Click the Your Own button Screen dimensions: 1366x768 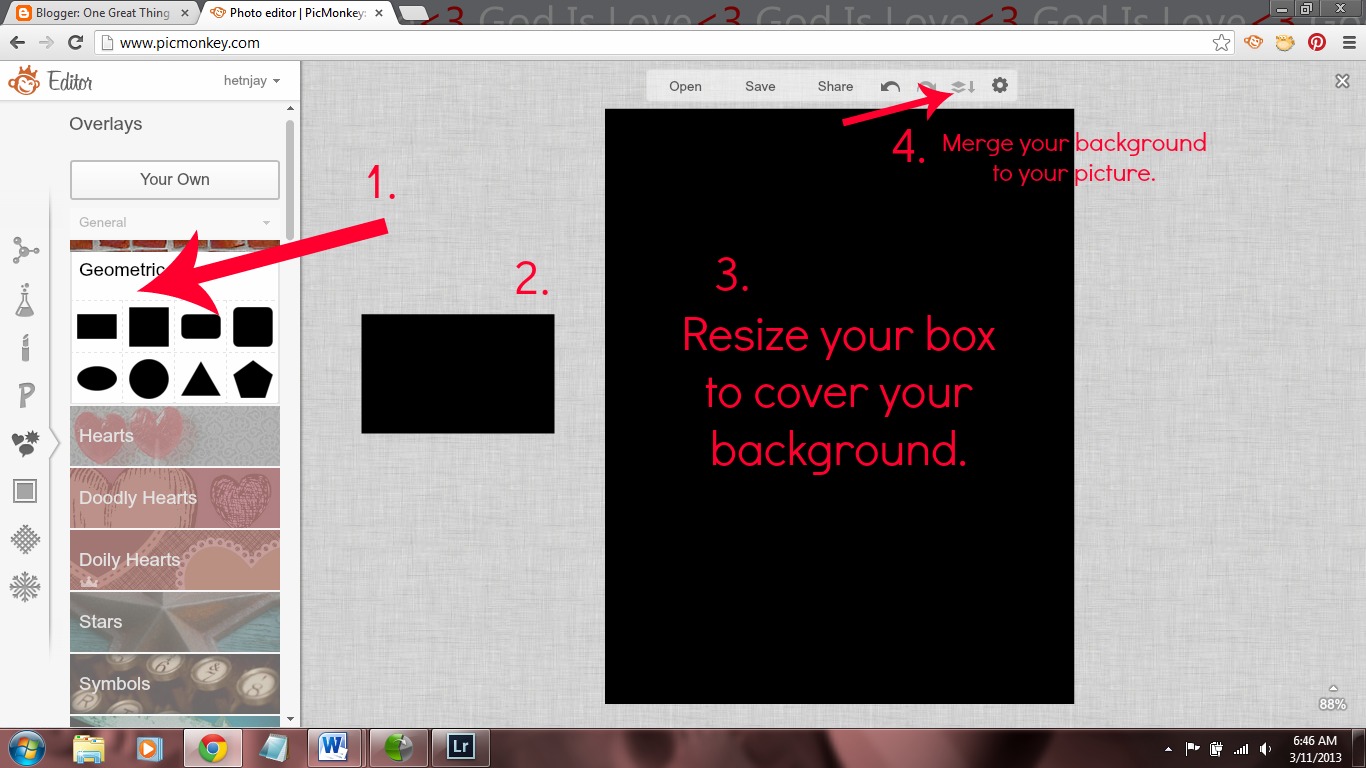coord(175,180)
